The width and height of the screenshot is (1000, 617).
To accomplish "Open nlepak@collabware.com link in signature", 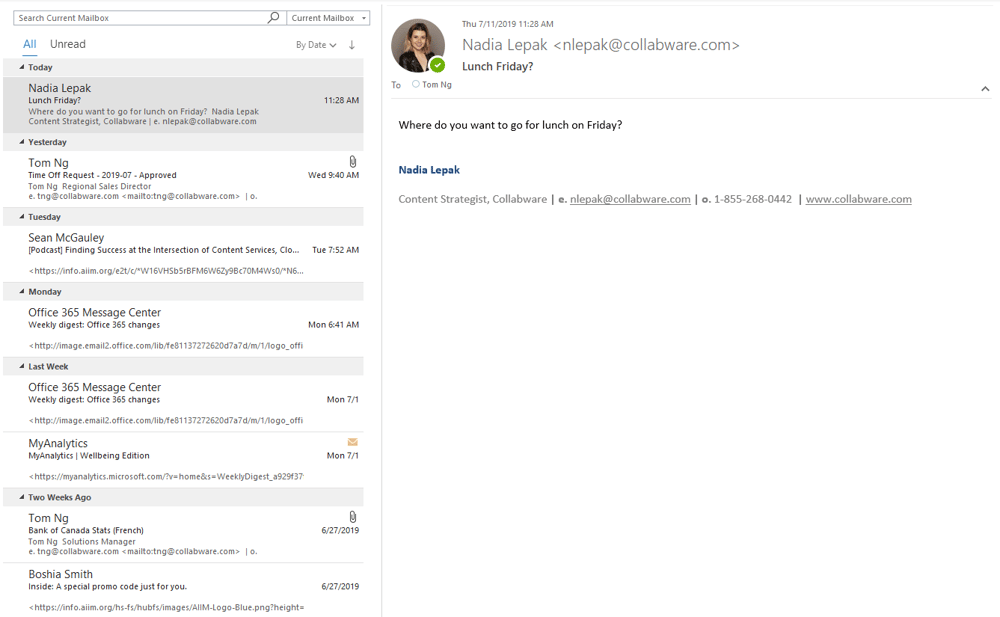I will [630, 199].
